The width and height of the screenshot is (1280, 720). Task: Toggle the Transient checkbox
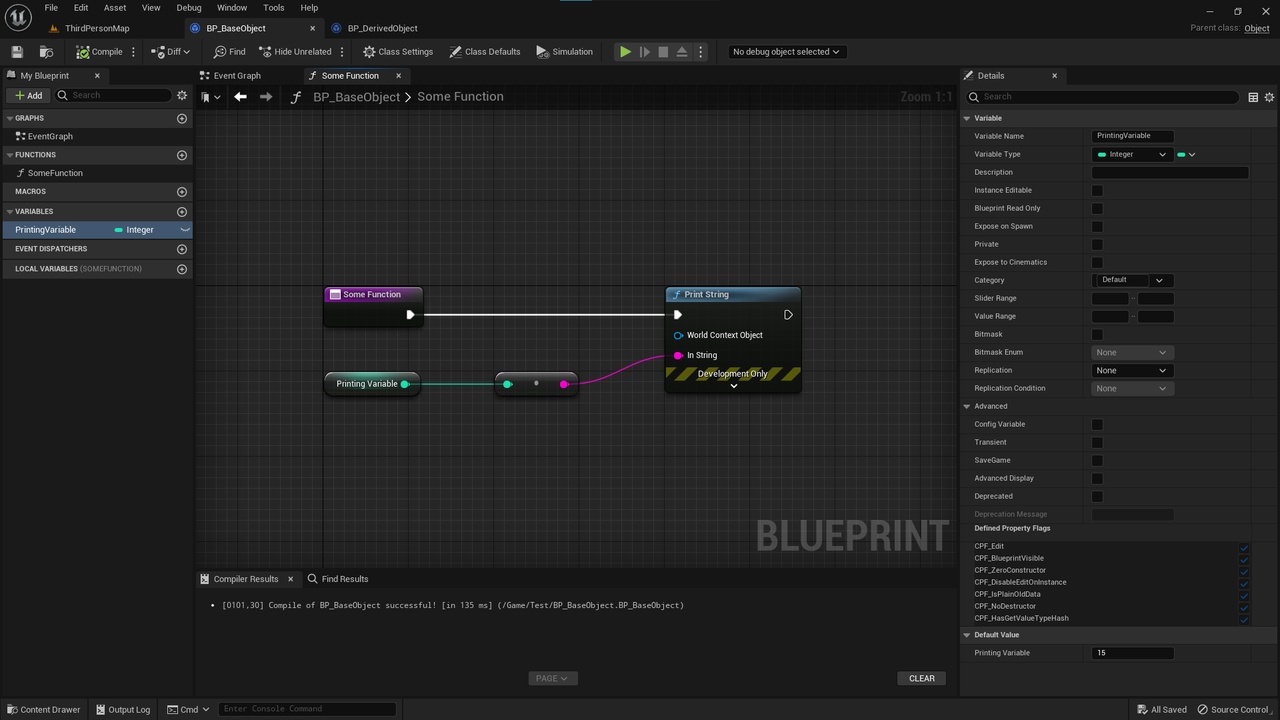(1097, 442)
